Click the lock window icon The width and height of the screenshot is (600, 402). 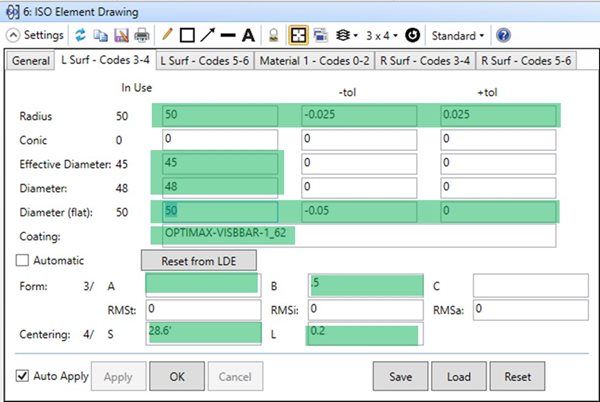(273, 35)
